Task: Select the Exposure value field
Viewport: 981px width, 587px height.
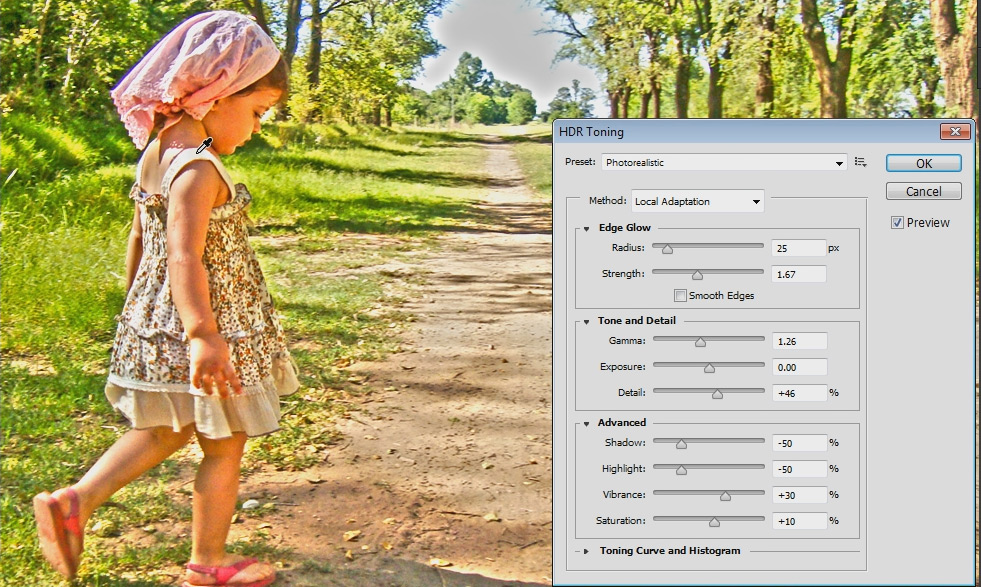Action: coord(798,366)
